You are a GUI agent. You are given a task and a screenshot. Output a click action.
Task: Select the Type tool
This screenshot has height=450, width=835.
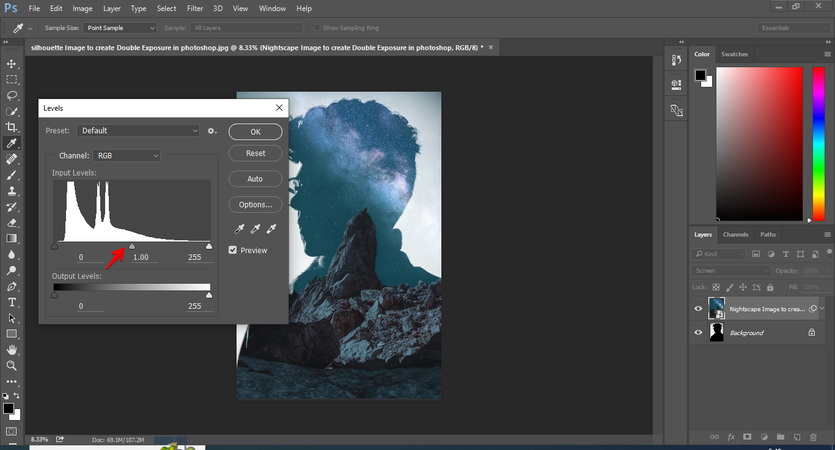(11, 302)
